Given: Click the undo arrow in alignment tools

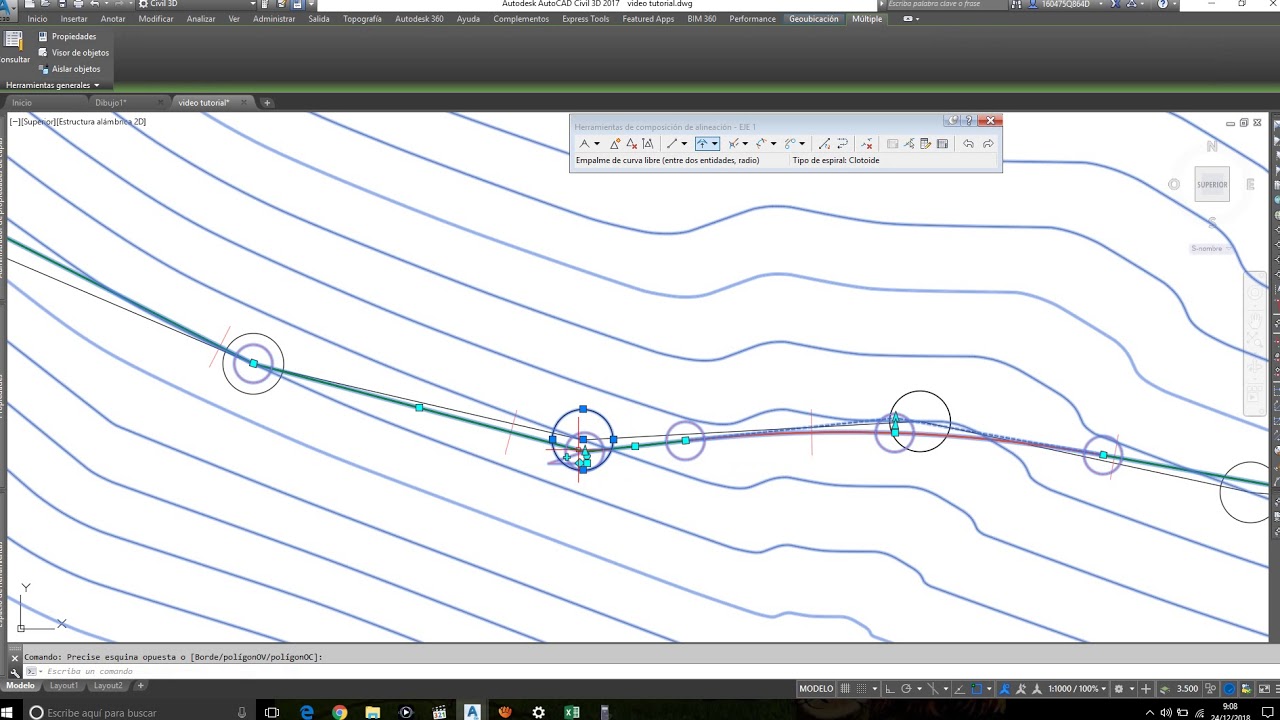Looking at the screenshot, I should coord(968,144).
